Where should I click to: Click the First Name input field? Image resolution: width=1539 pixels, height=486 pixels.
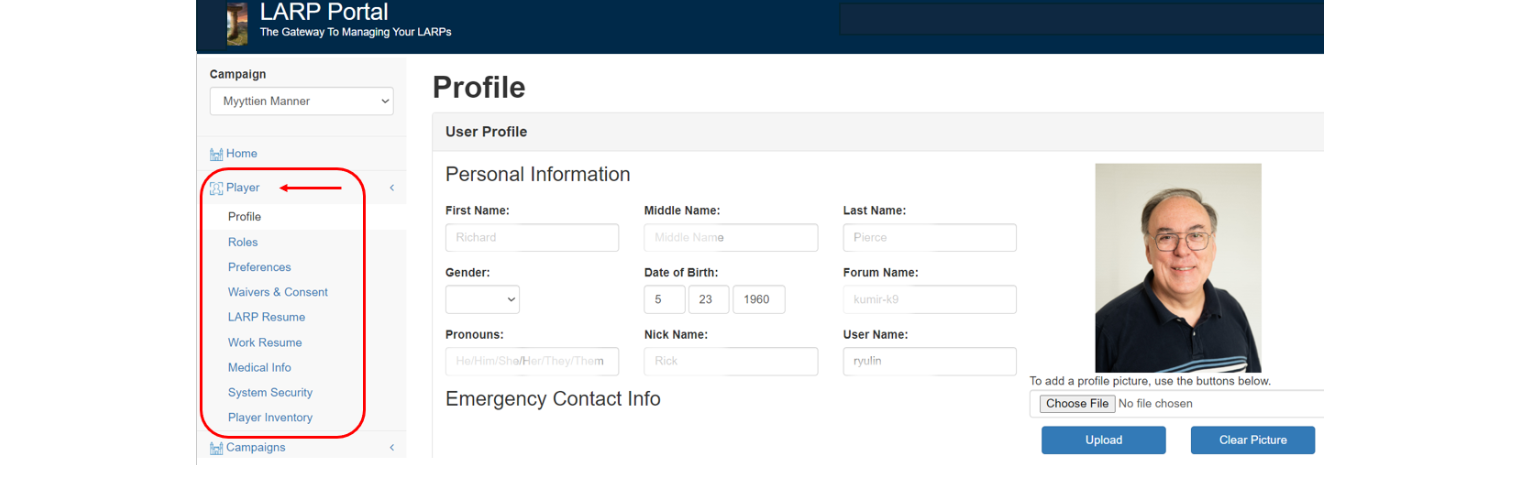coord(531,238)
